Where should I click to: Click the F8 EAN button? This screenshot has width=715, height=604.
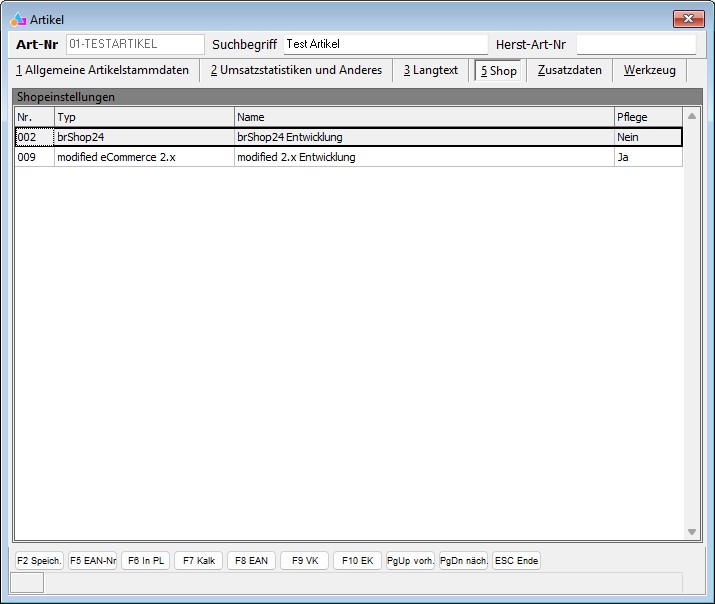[x=251, y=561]
